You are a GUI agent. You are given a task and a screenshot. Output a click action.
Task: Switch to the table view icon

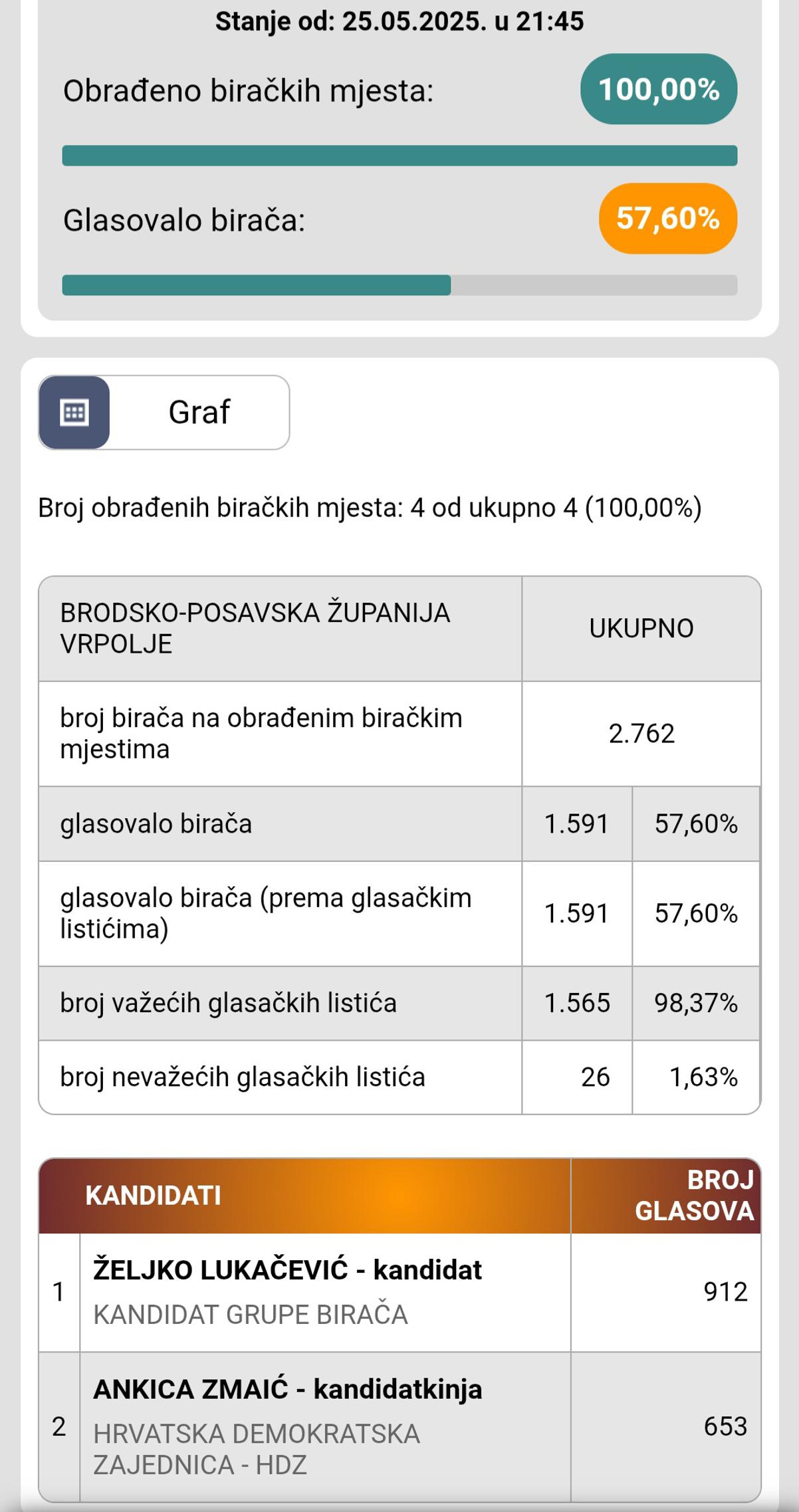tap(74, 413)
